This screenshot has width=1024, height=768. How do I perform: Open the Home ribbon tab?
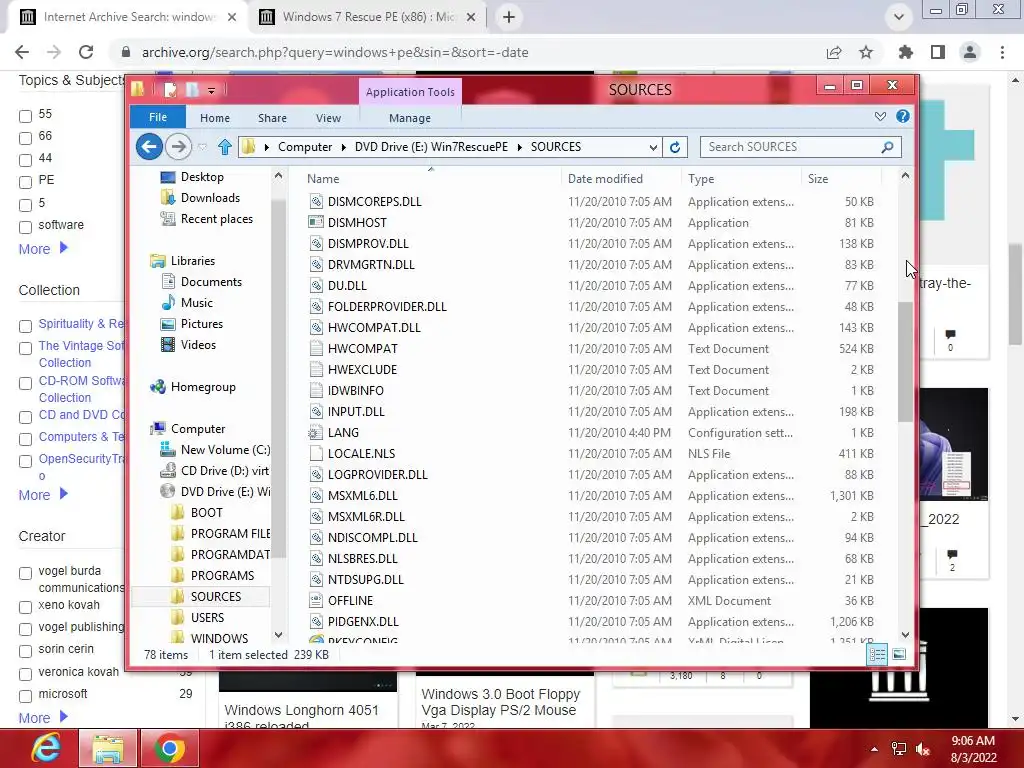pyautogui.click(x=215, y=118)
